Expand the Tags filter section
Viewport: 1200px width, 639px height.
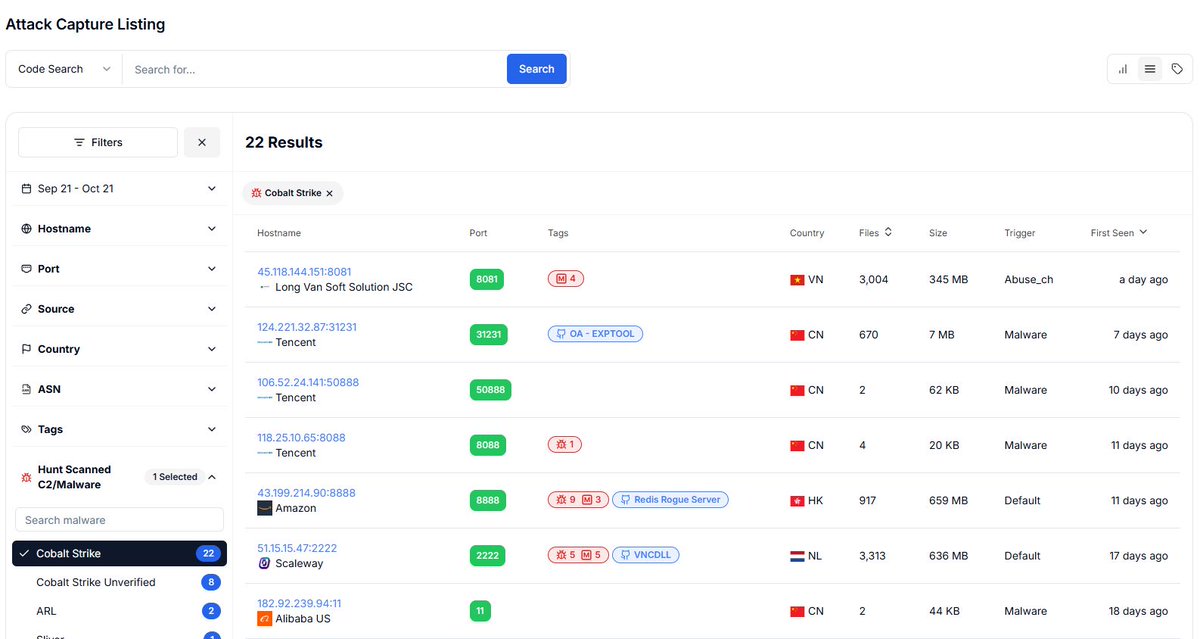point(119,428)
